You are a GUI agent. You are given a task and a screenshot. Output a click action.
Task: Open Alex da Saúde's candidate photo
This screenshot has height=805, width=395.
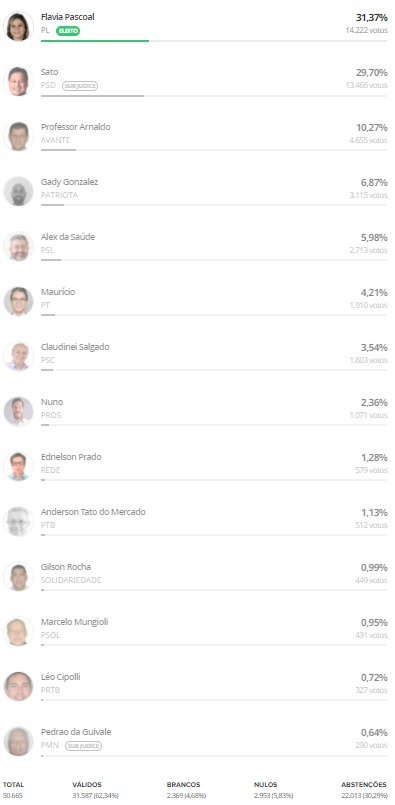(x=18, y=246)
